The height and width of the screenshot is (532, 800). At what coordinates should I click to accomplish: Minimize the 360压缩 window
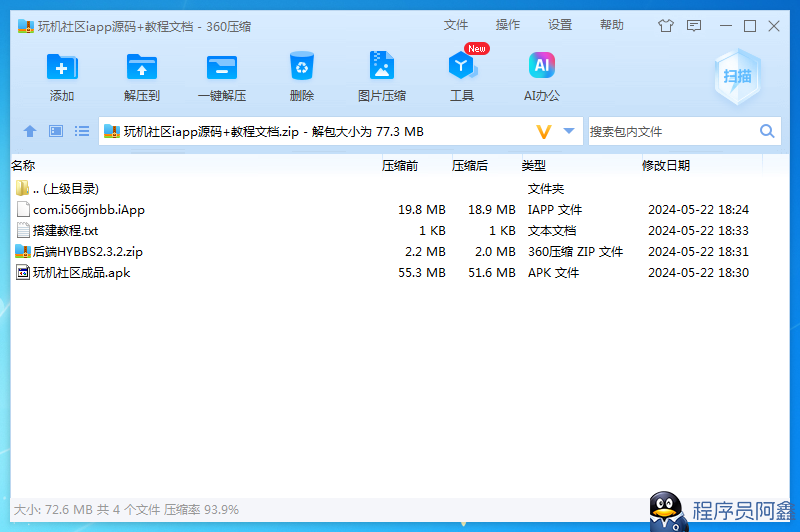726,26
